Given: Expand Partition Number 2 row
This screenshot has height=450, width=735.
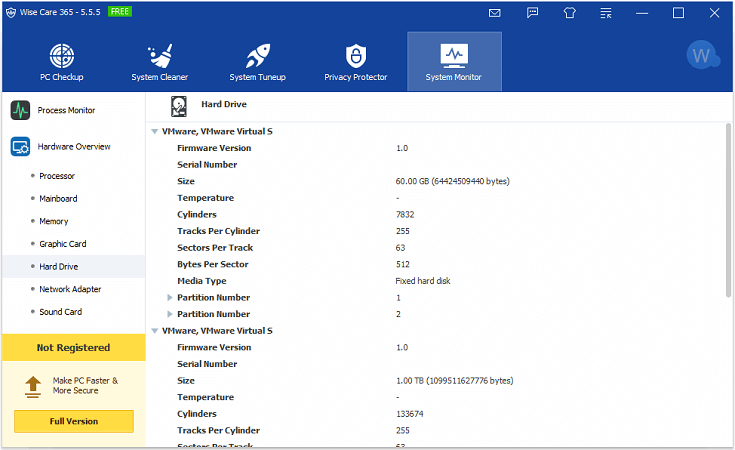Looking at the screenshot, I should (170, 314).
